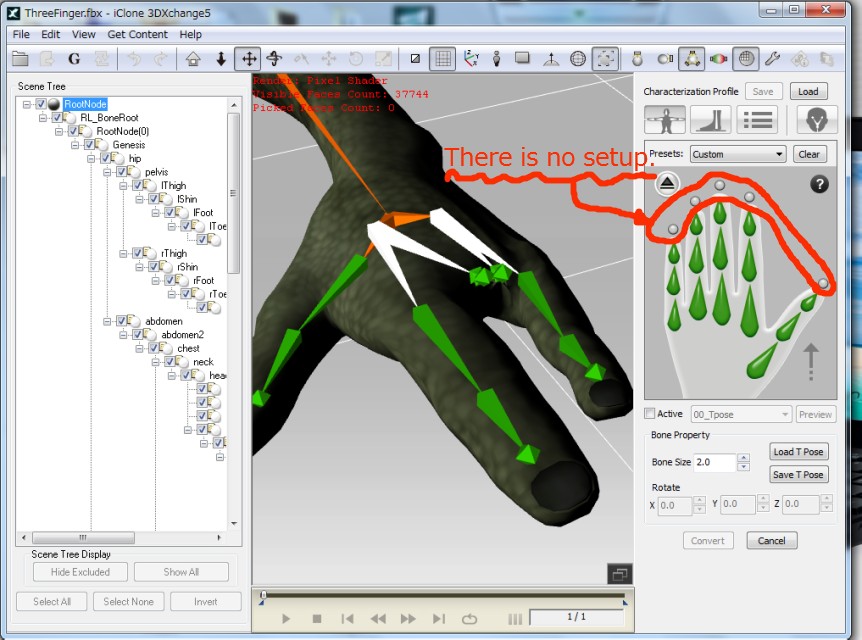
Task: Uncheck the abdomen node checkbox
Action: [121, 321]
